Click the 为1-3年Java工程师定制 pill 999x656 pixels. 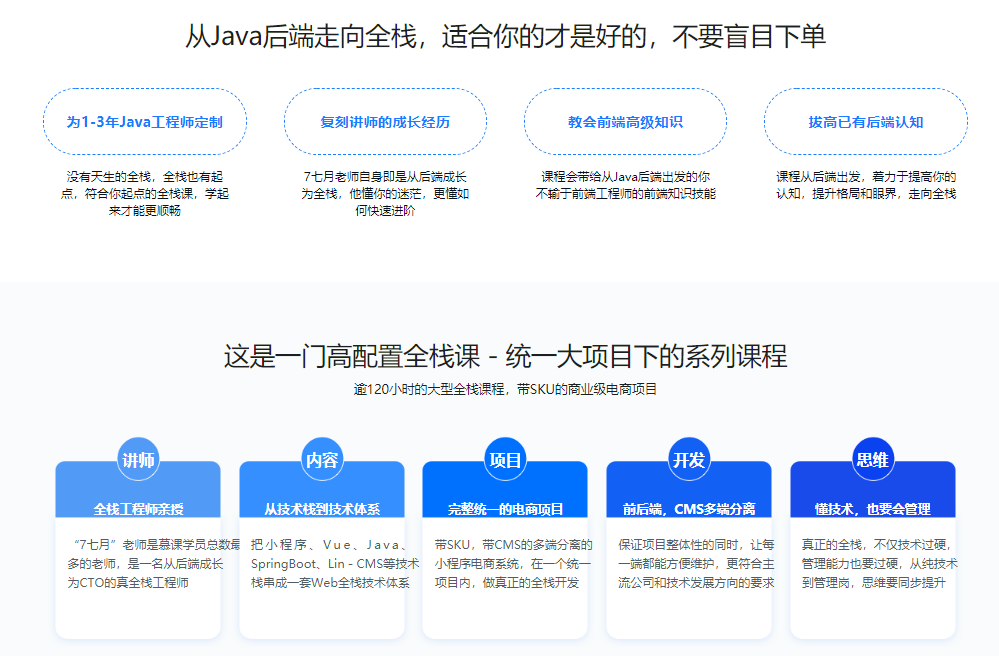145,120
